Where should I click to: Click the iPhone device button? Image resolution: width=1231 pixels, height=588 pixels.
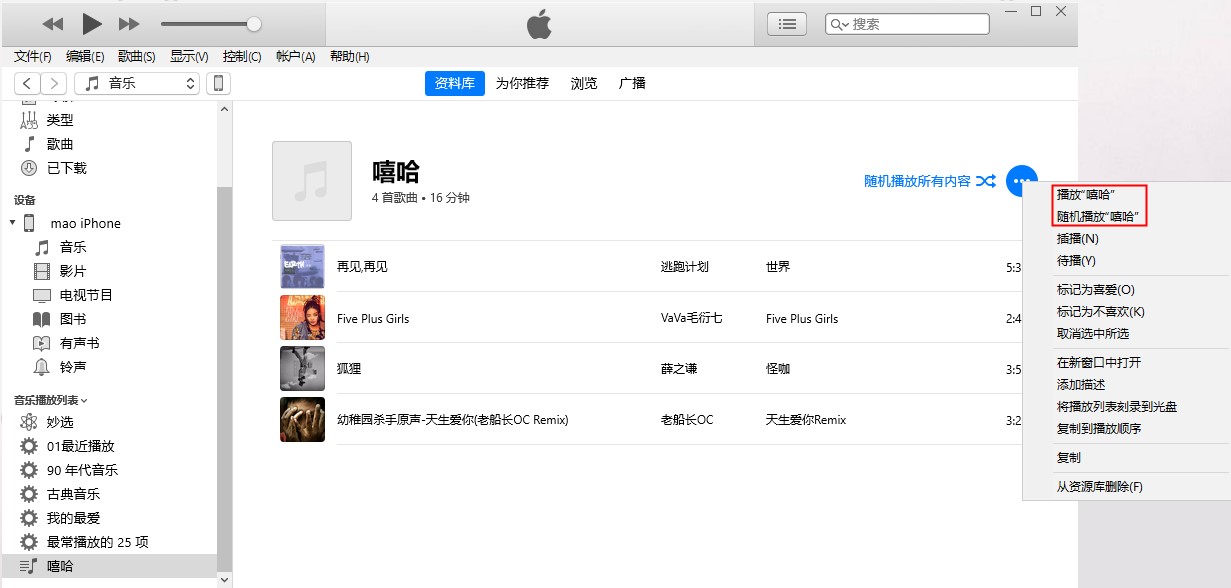[218, 84]
